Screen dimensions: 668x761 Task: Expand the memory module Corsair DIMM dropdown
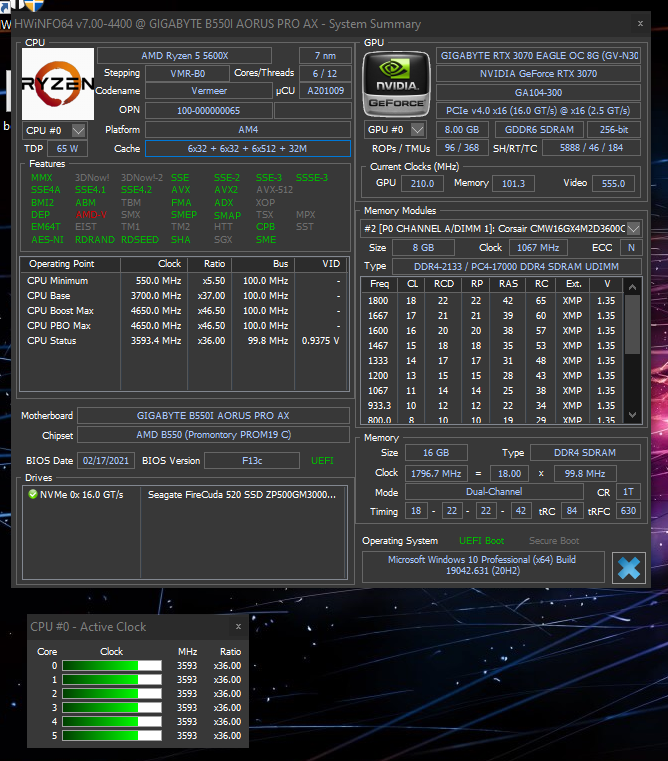point(633,228)
